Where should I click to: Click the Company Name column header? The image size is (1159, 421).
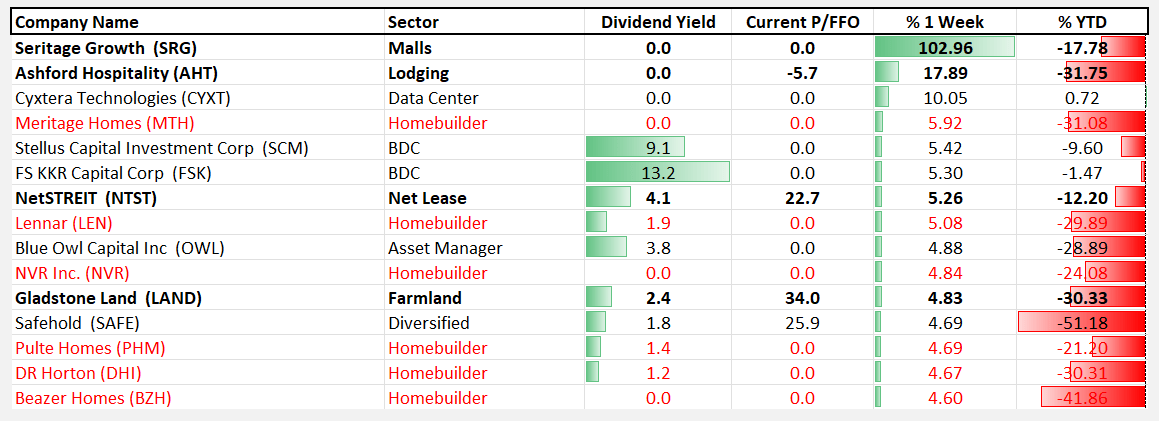tap(77, 22)
